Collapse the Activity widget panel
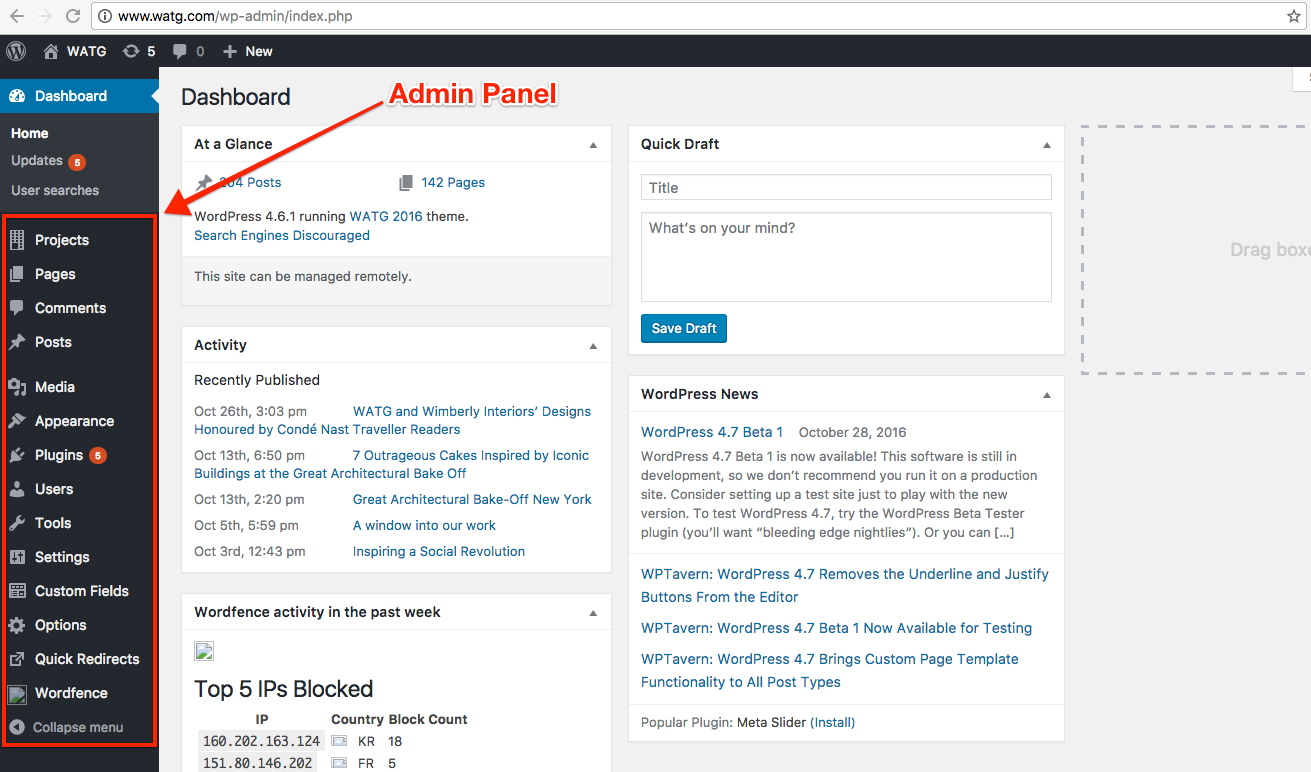Screen dimensions: 1311x772 click(593, 346)
